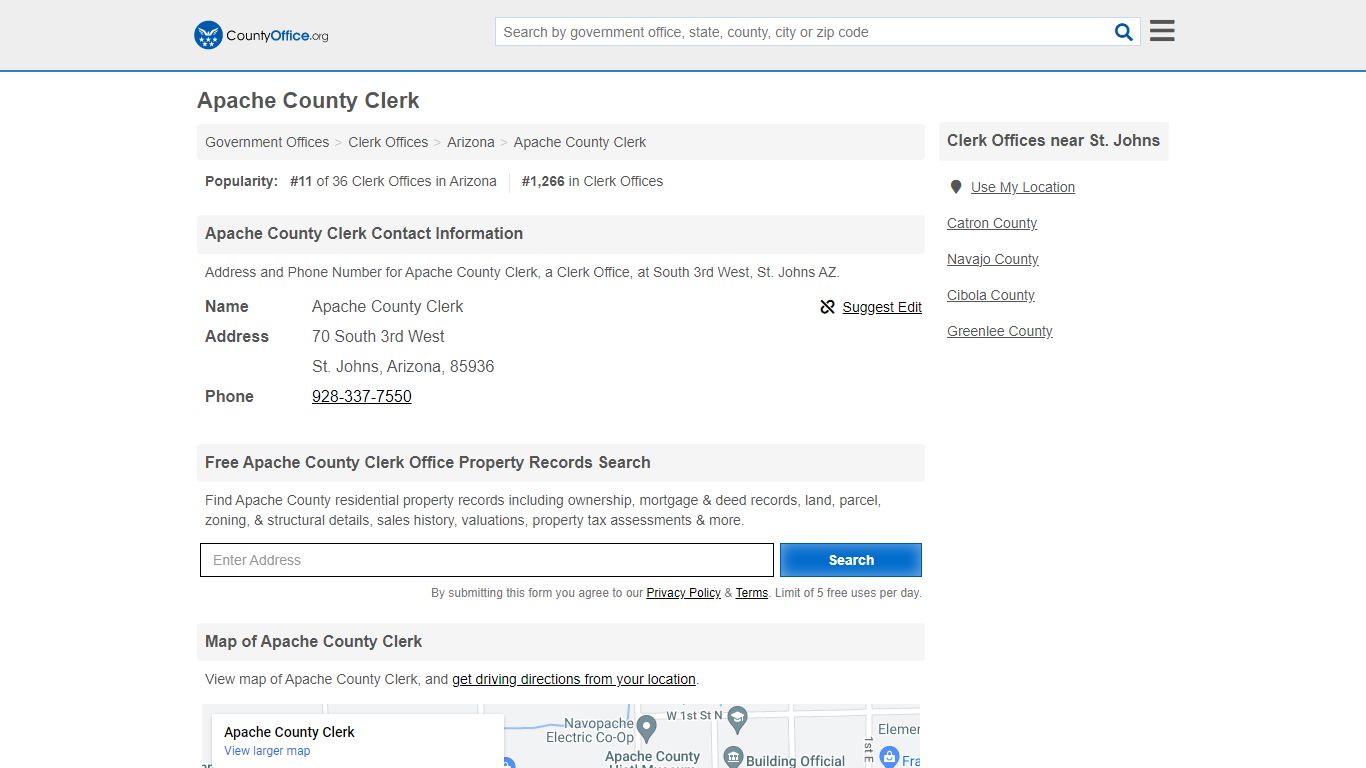The height and width of the screenshot is (768, 1366).
Task: Click Free Apache County Clerk Office Property Records heading
Action: pyautogui.click(x=428, y=462)
